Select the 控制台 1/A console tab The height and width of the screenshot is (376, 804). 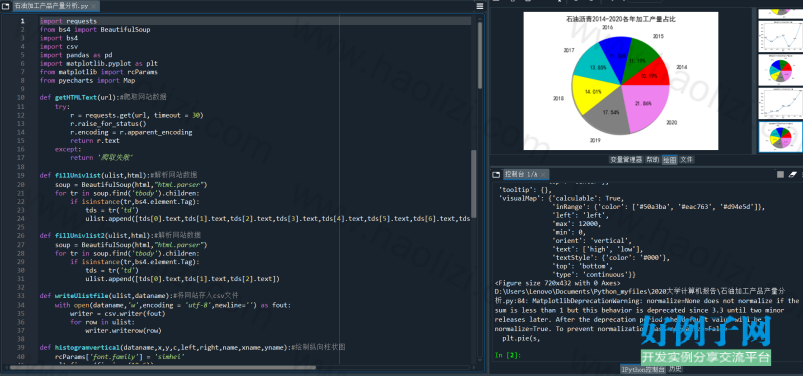526,174
